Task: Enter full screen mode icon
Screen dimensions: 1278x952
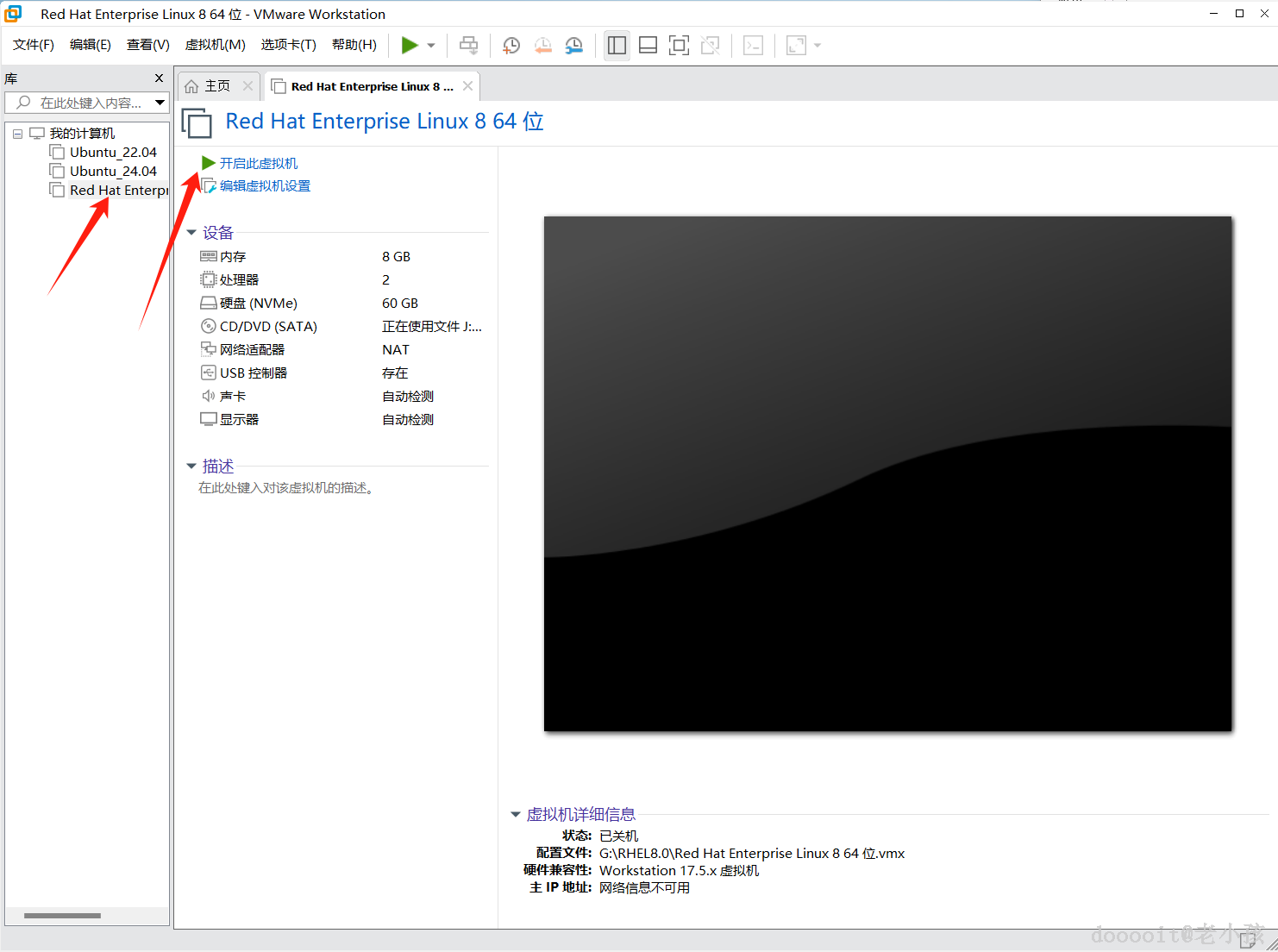Action: [679, 45]
